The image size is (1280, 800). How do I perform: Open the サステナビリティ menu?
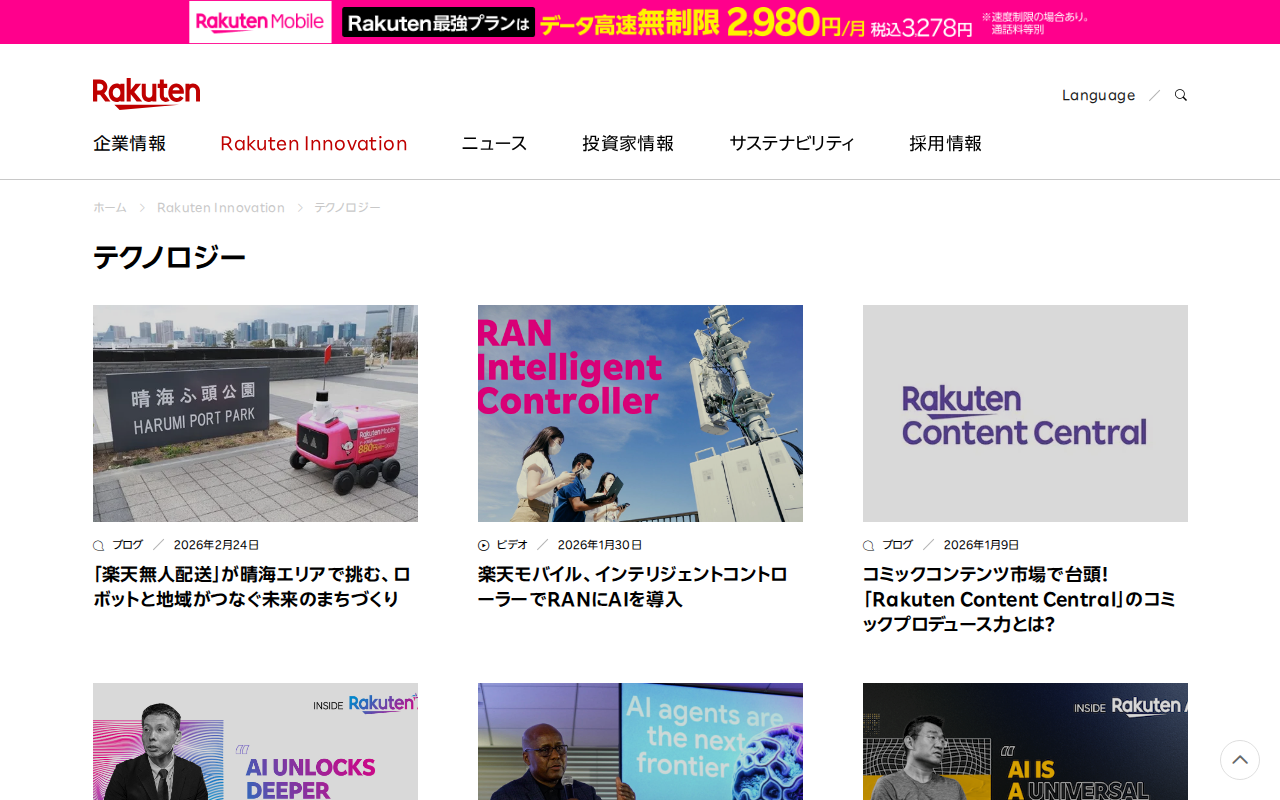click(792, 143)
